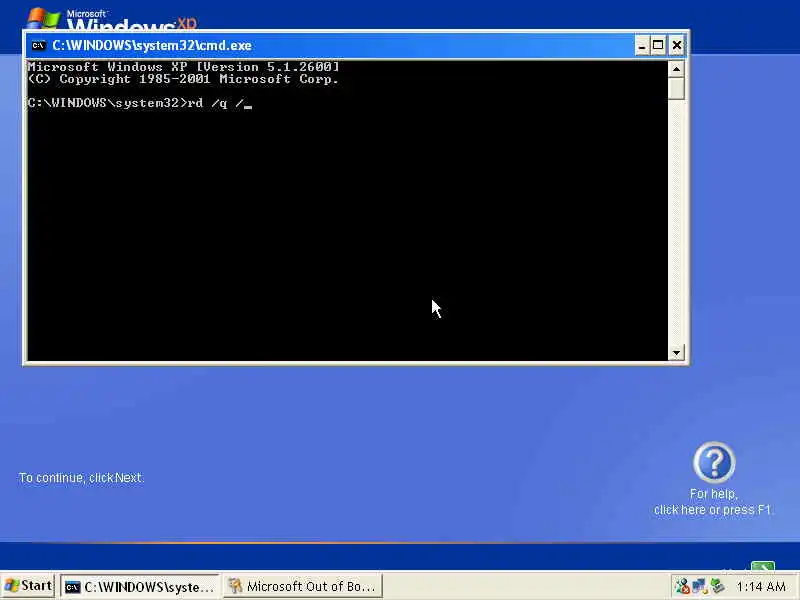The width and height of the screenshot is (800, 600).
Task: Click the 'click here or press F1' help link
Action: (x=713, y=510)
